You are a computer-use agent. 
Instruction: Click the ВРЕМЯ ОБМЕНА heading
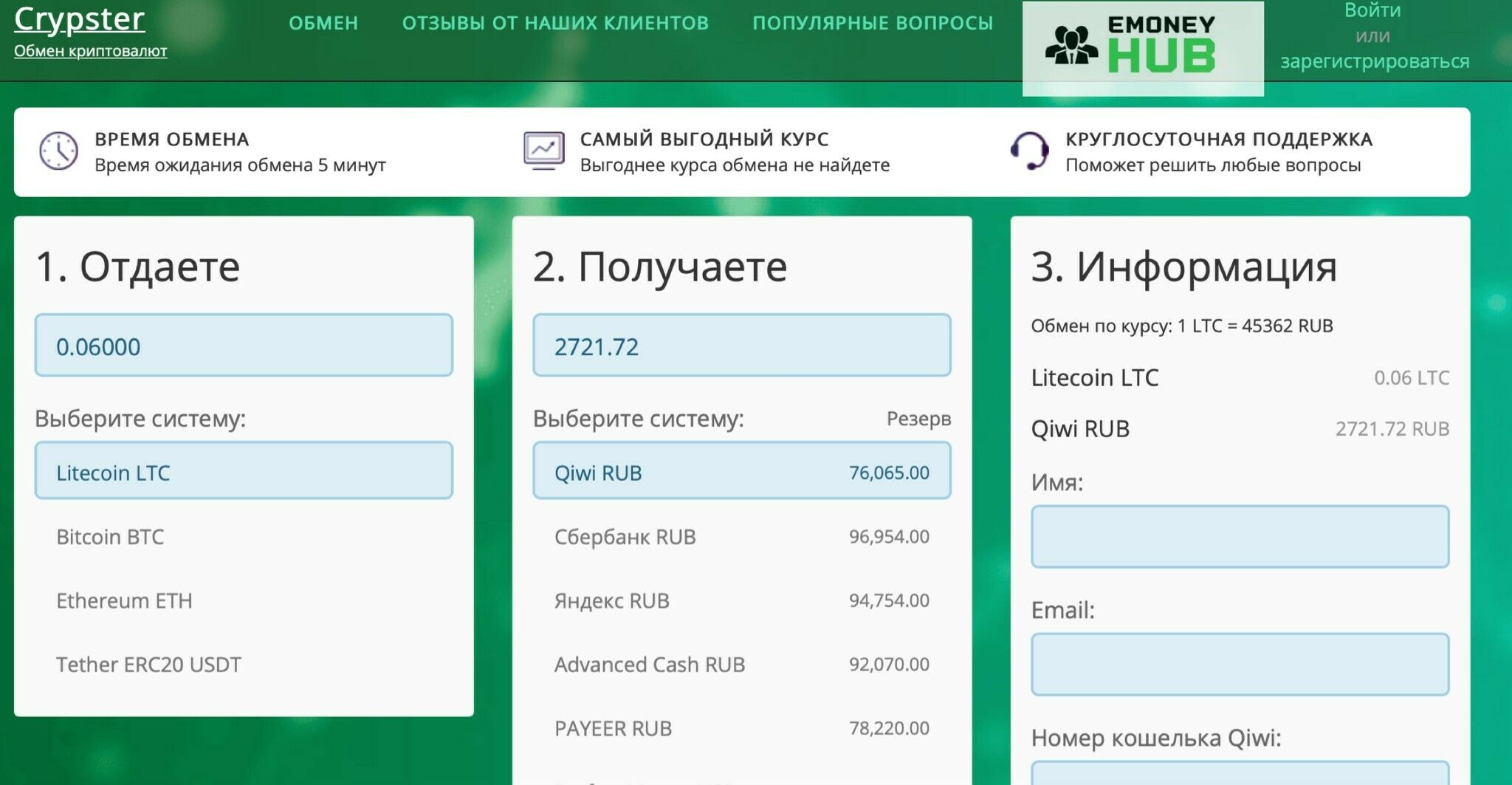(x=172, y=139)
